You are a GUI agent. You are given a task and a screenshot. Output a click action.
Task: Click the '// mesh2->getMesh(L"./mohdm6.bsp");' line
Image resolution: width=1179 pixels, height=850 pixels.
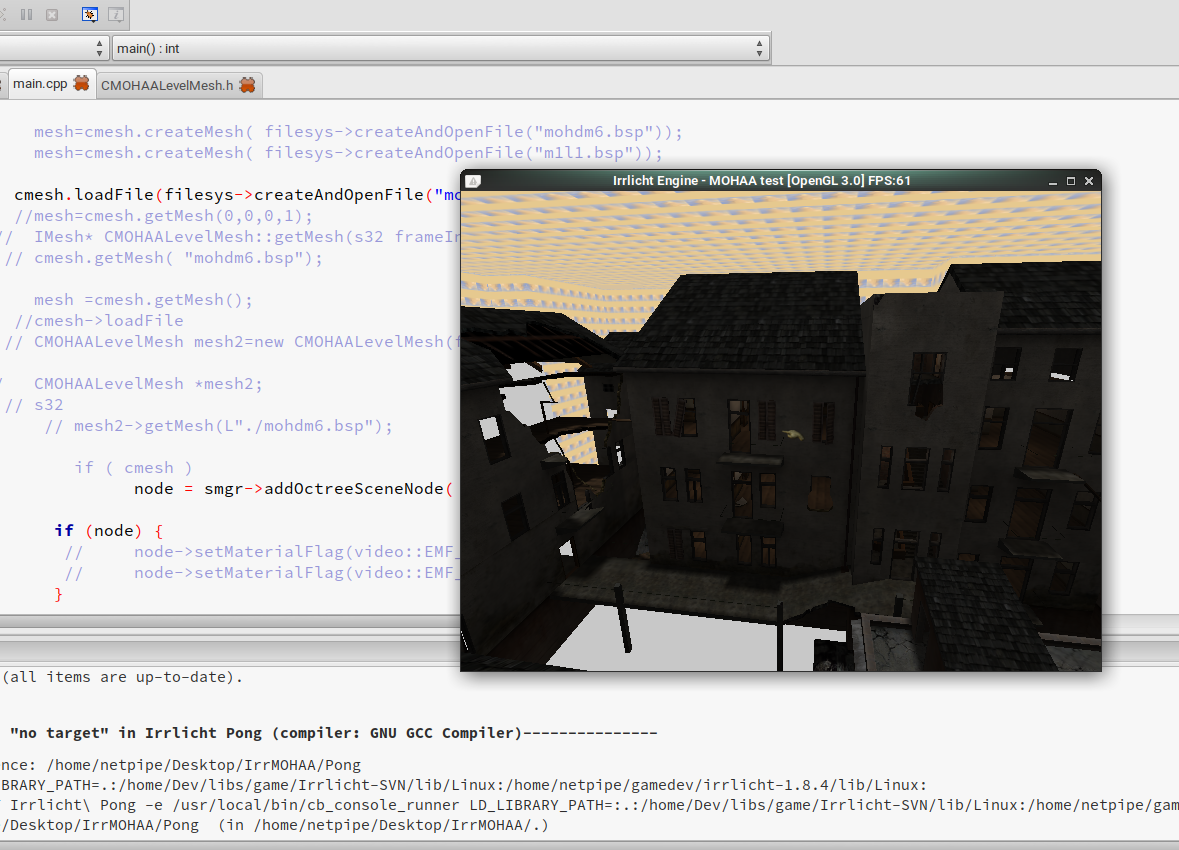[218, 427]
